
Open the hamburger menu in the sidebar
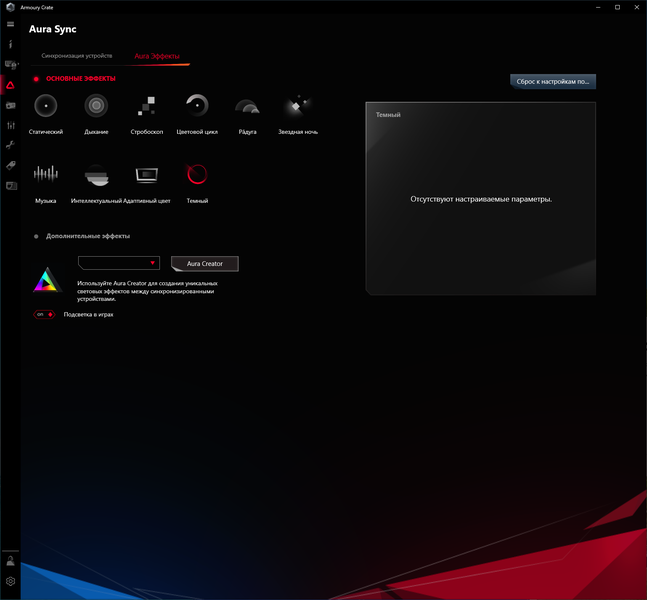coord(10,24)
